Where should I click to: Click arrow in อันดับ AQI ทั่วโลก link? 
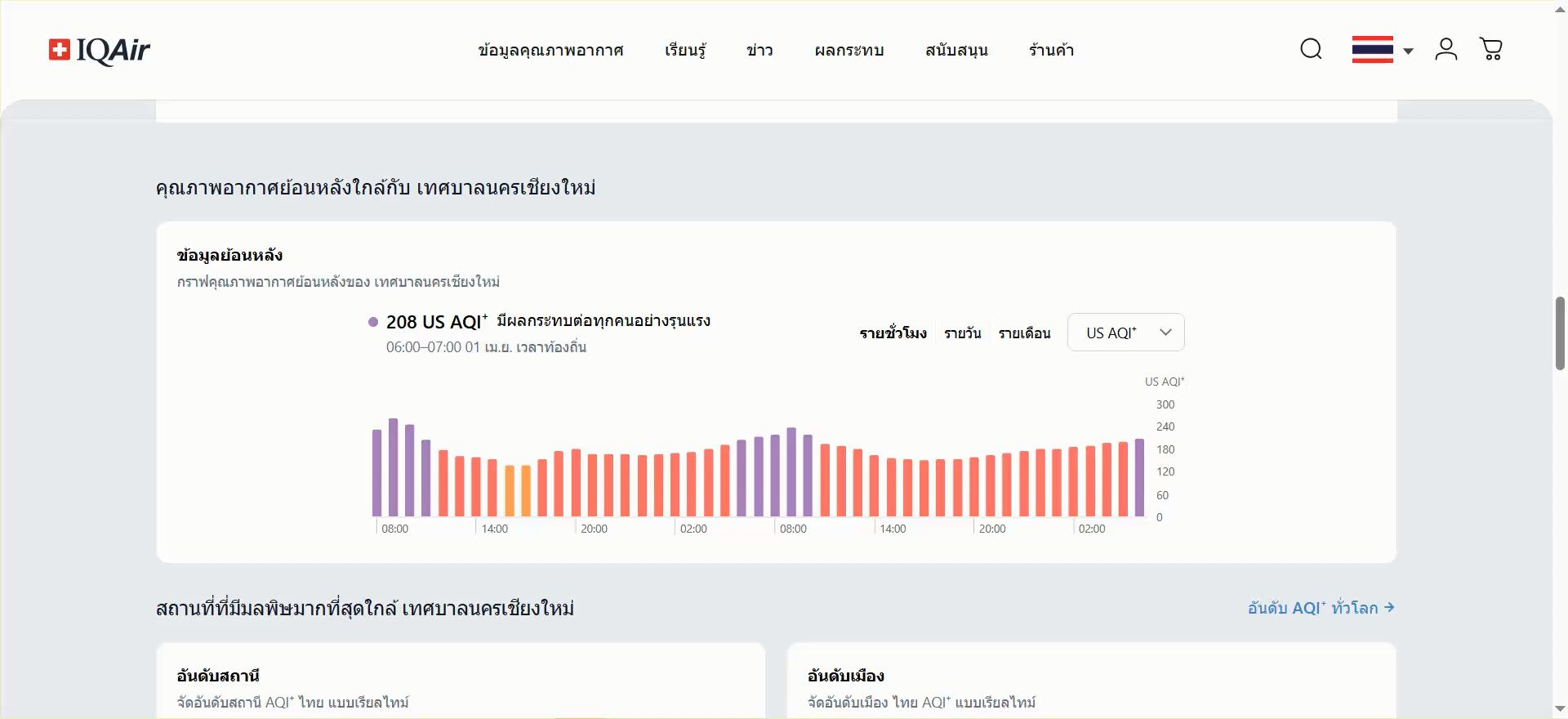tap(1389, 608)
